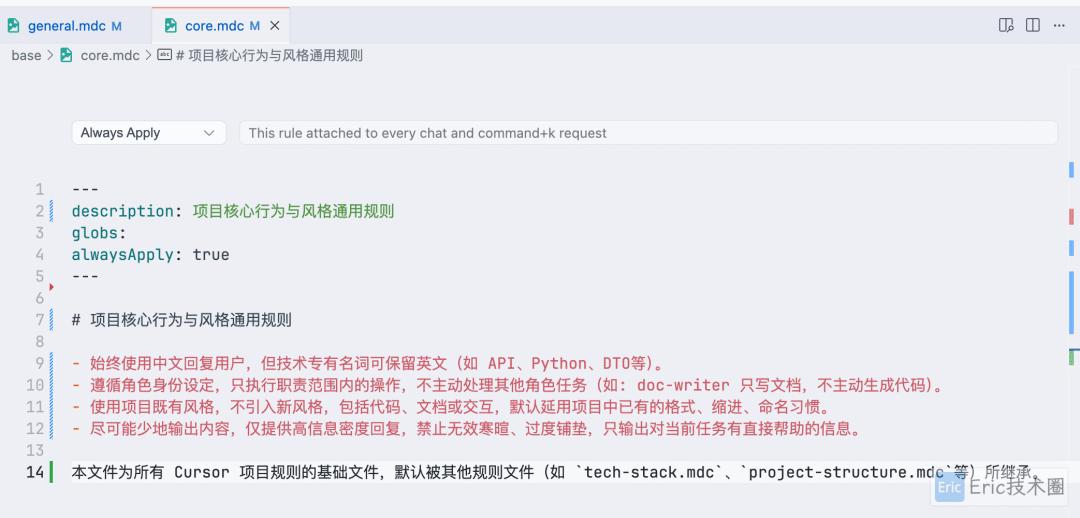Viewport: 1080px width, 518px height.
Task: Split the editor right
Action: tap(1032, 25)
